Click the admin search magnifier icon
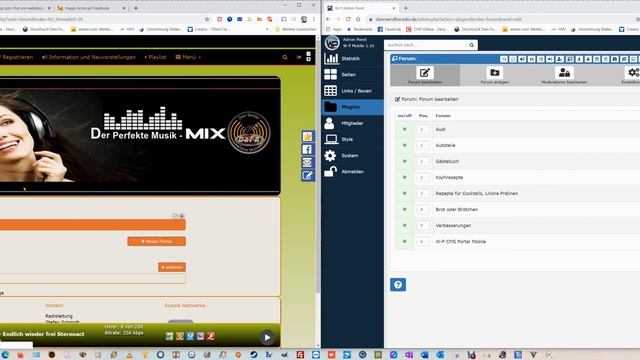The width and height of the screenshot is (640, 360). pyautogui.click(x=471, y=45)
